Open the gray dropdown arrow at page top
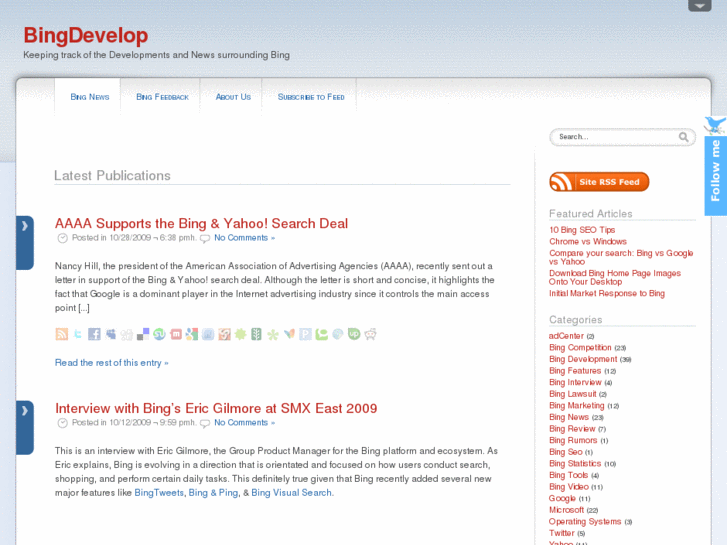This screenshot has height=545, width=727. click(700, 6)
